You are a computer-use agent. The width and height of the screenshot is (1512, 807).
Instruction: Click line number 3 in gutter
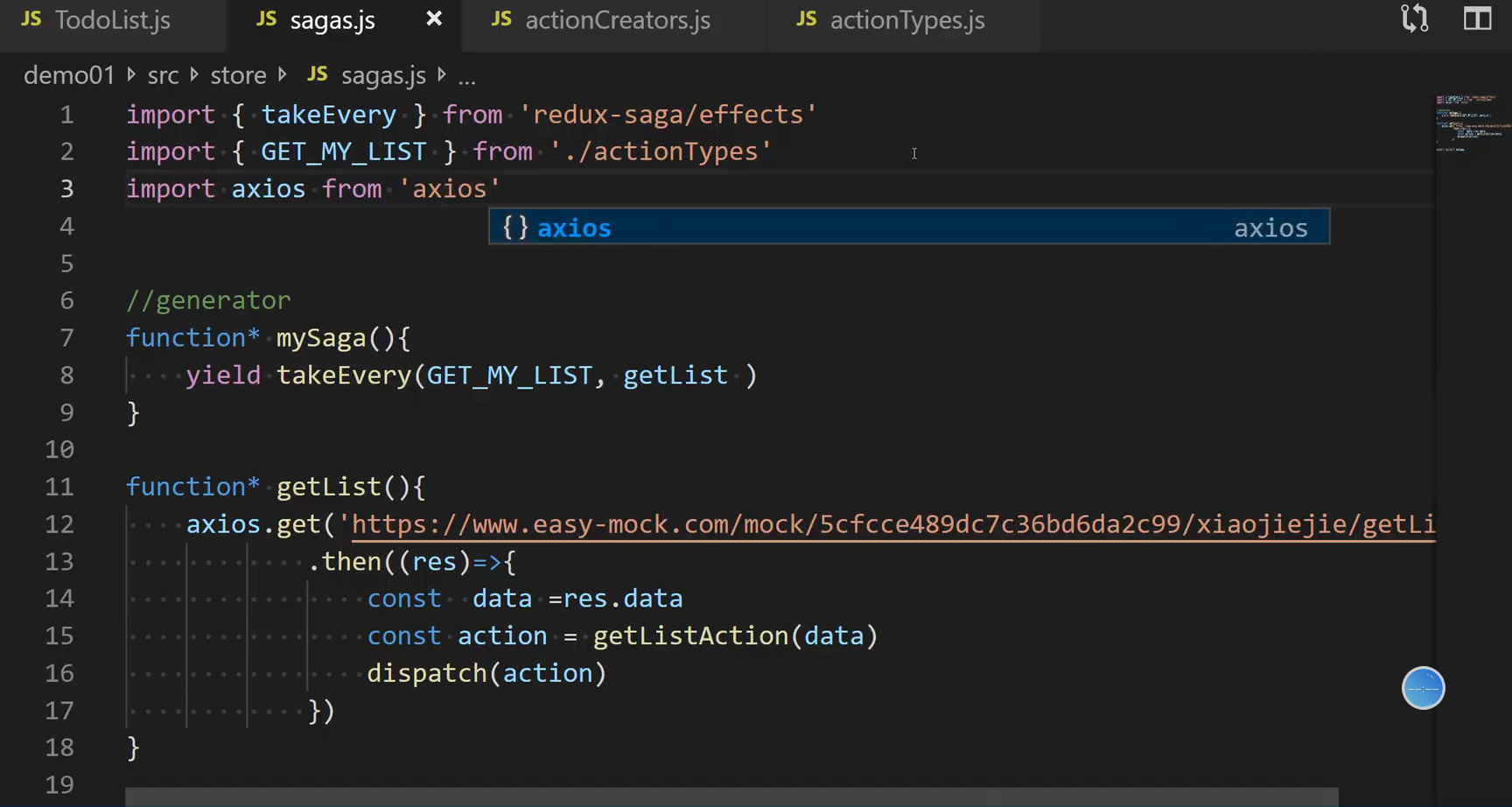(66, 189)
